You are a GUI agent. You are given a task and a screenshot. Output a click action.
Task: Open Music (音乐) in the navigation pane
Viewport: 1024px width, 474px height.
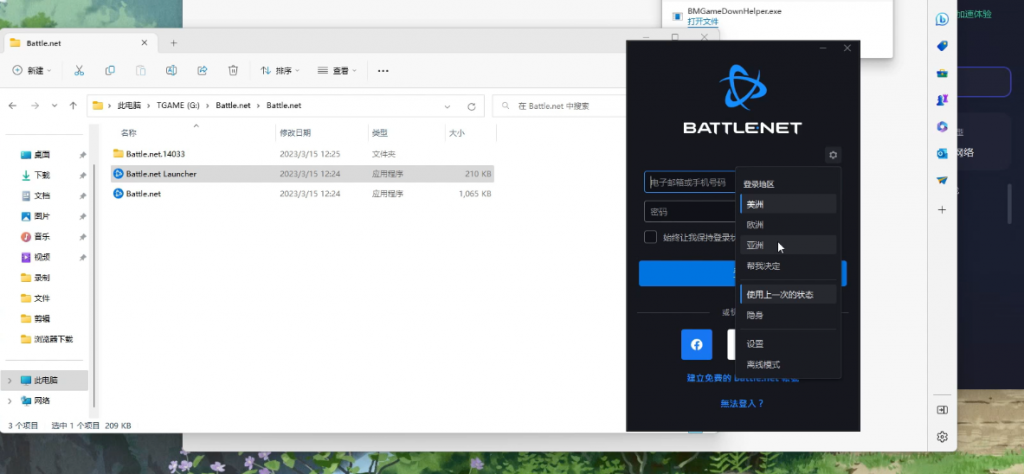click(42, 236)
